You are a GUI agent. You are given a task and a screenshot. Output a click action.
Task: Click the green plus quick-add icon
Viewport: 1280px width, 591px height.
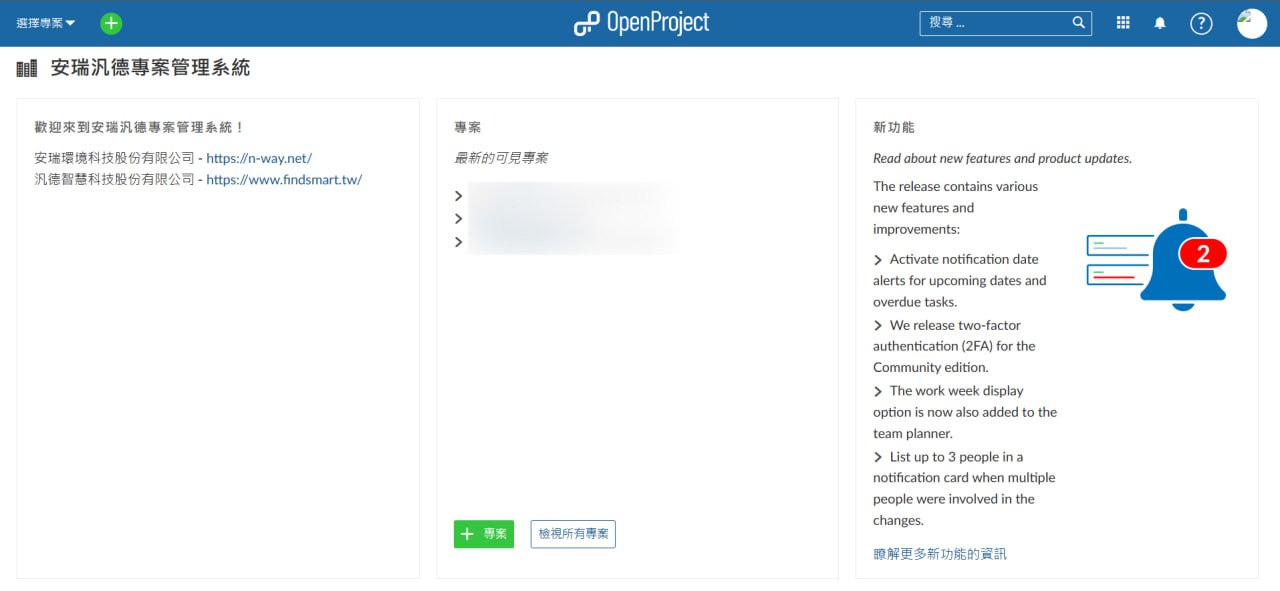111,23
